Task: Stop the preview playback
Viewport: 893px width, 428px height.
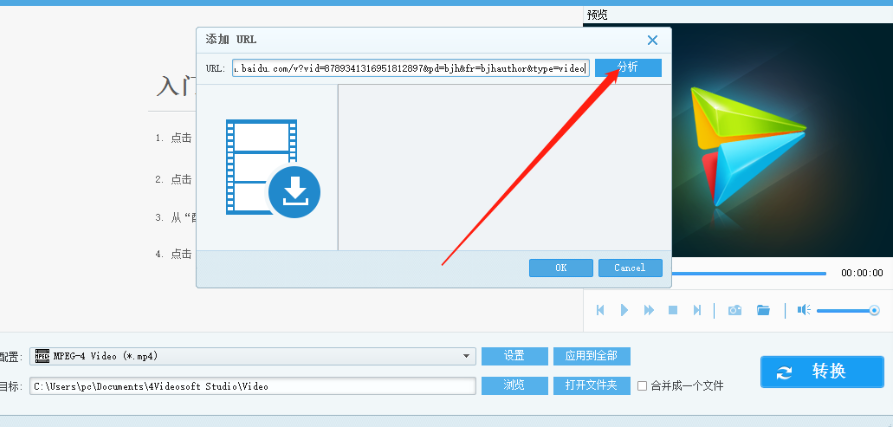Action: tap(673, 310)
